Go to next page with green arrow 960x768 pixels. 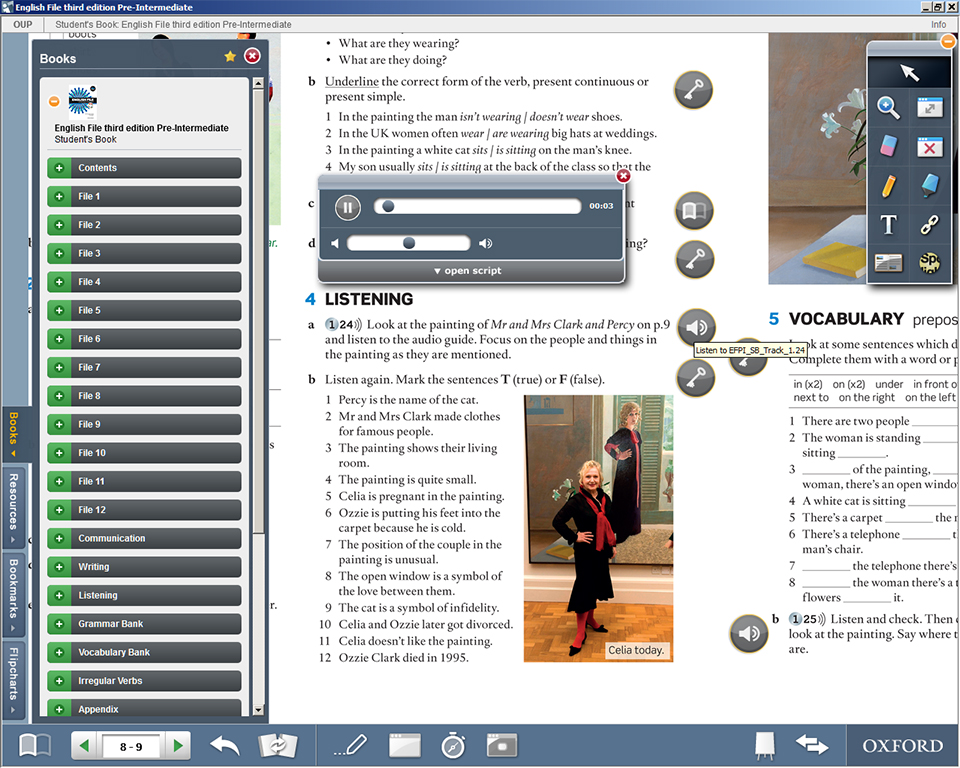point(177,745)
